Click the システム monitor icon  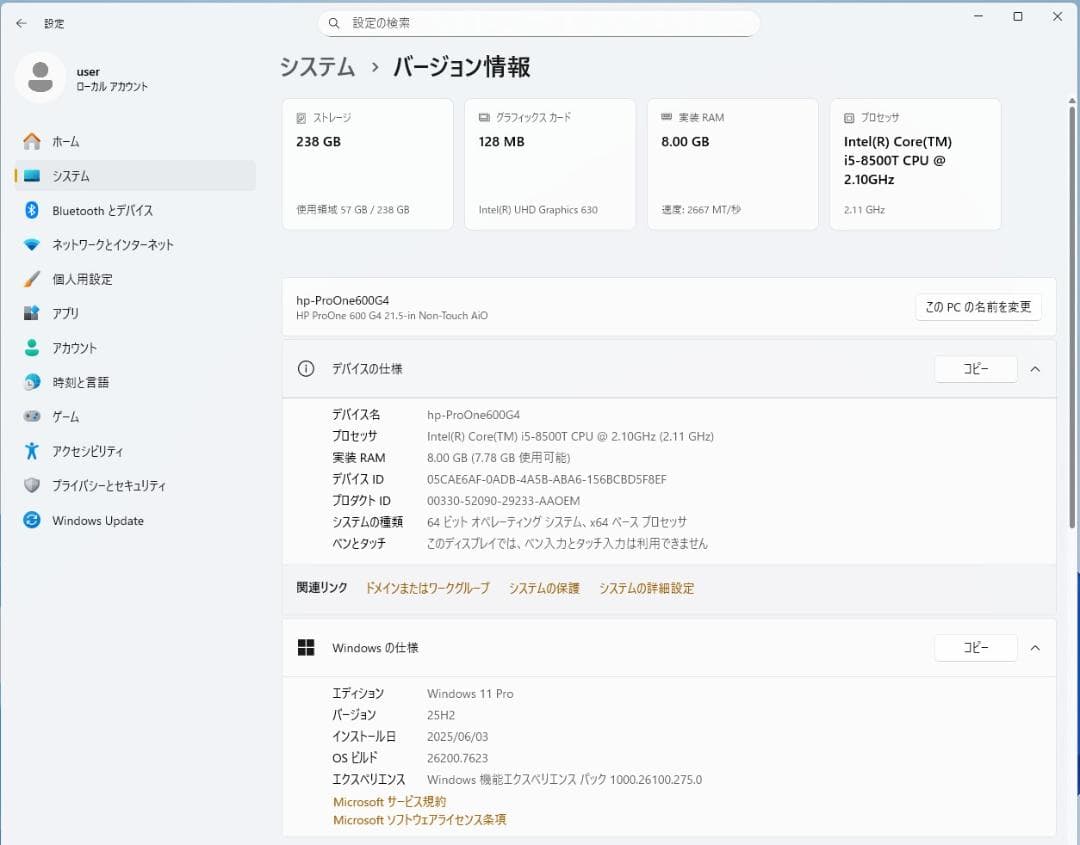click(x=32, y=176)
